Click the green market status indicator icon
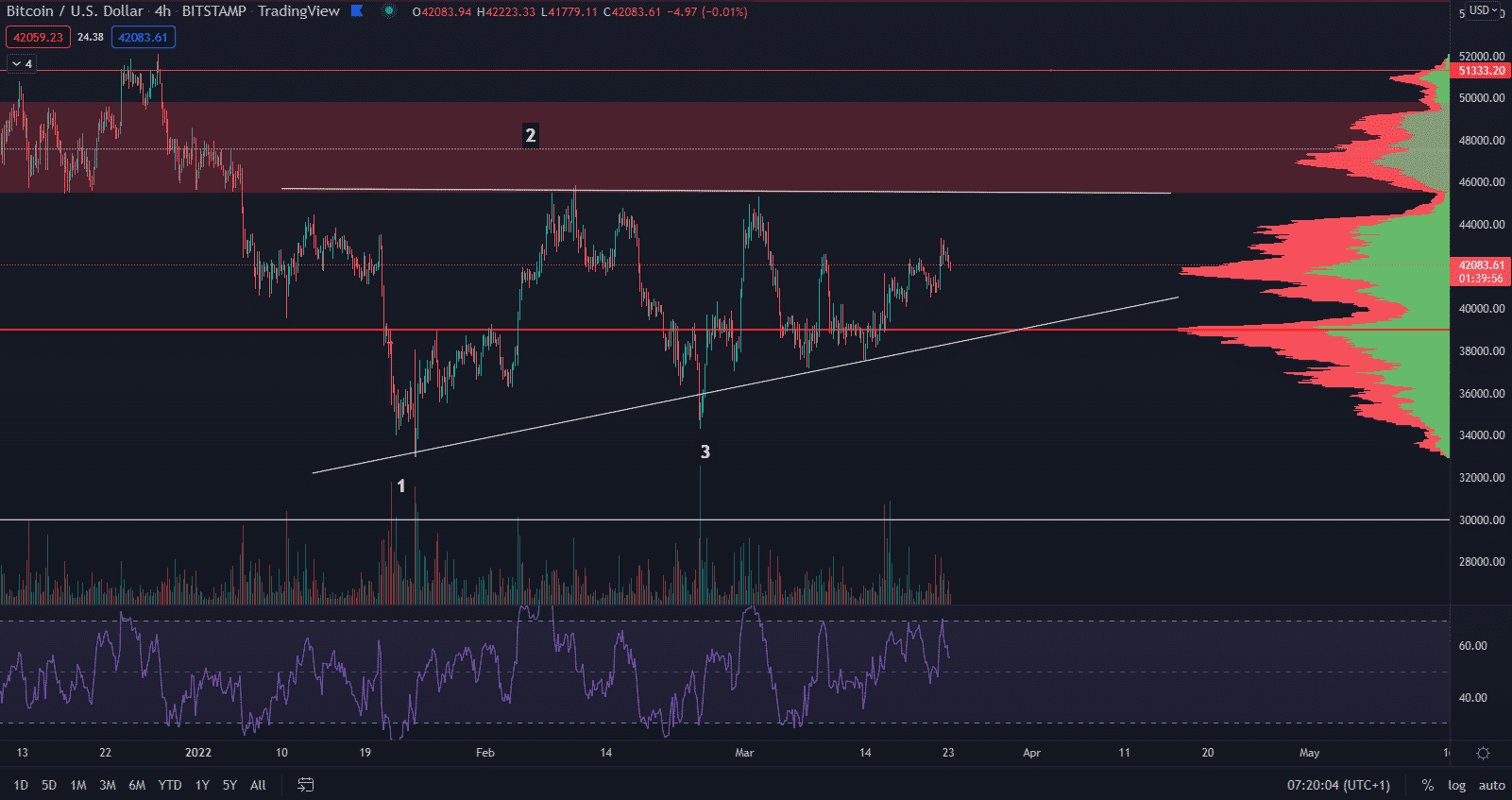This screenshot has width=1512, height=800. tap(389, 11)
